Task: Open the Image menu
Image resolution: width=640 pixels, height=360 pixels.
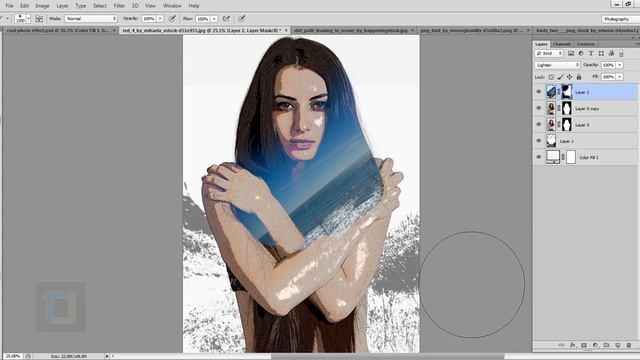Action: (42, 6)
